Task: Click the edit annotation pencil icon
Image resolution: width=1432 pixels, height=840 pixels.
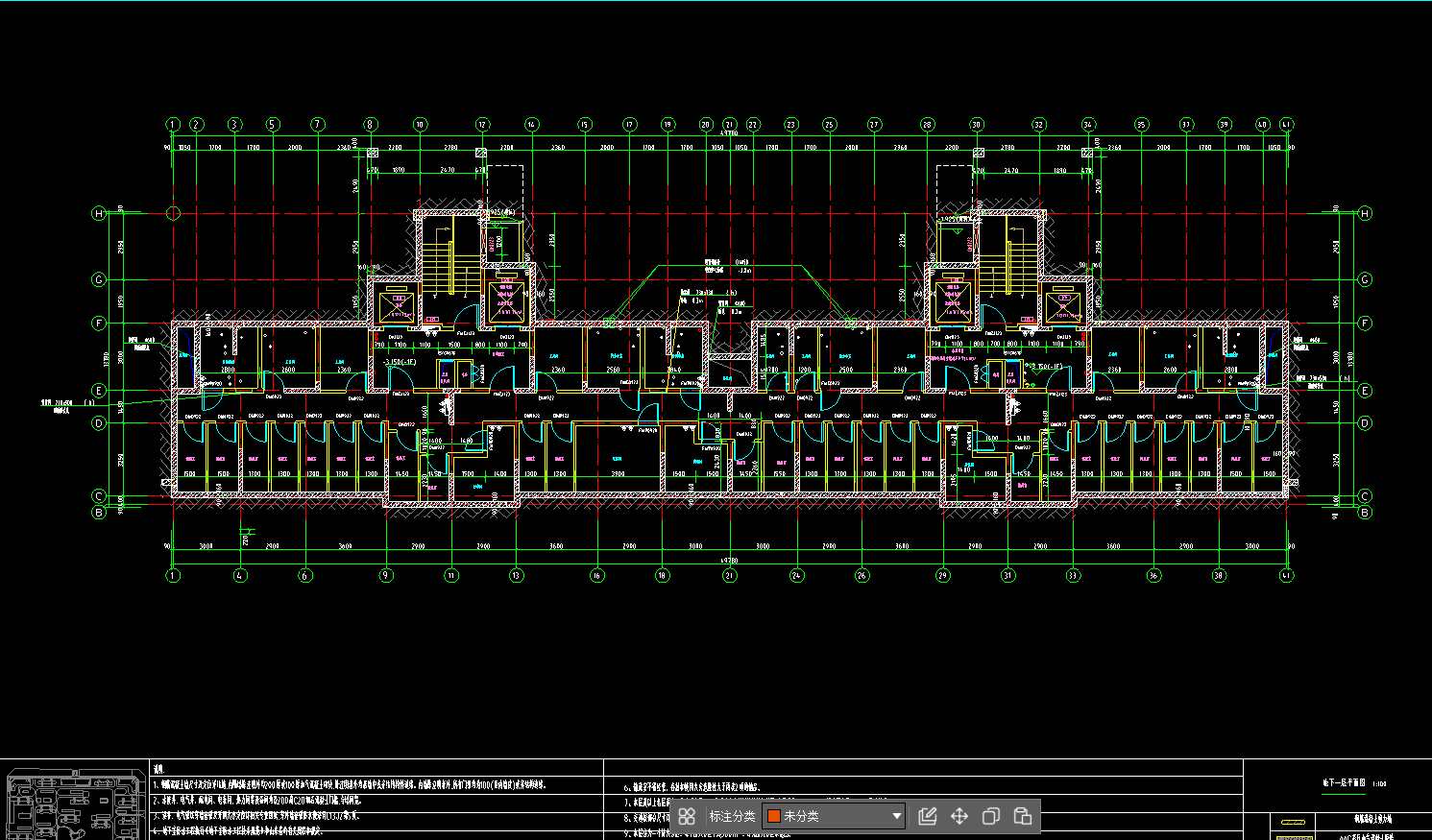Action: [x=927, y=816]
